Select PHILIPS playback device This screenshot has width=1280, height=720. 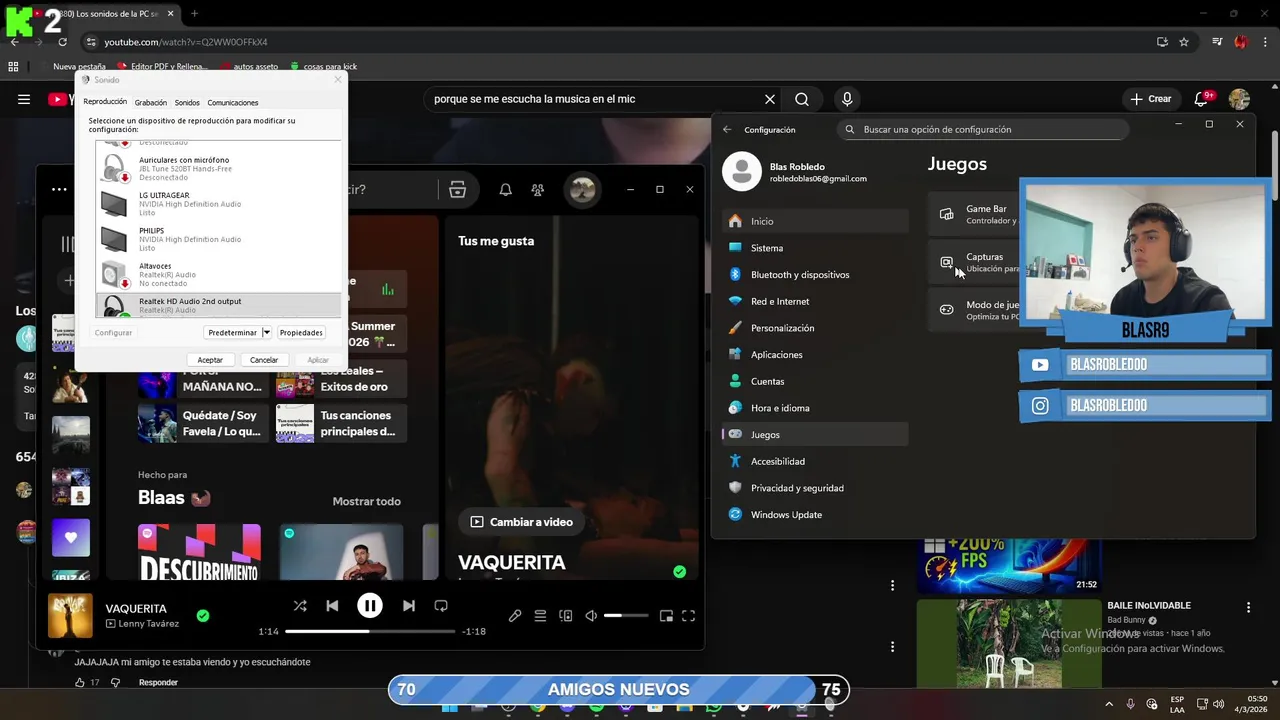pyautogui.click(x=218, y=239)
